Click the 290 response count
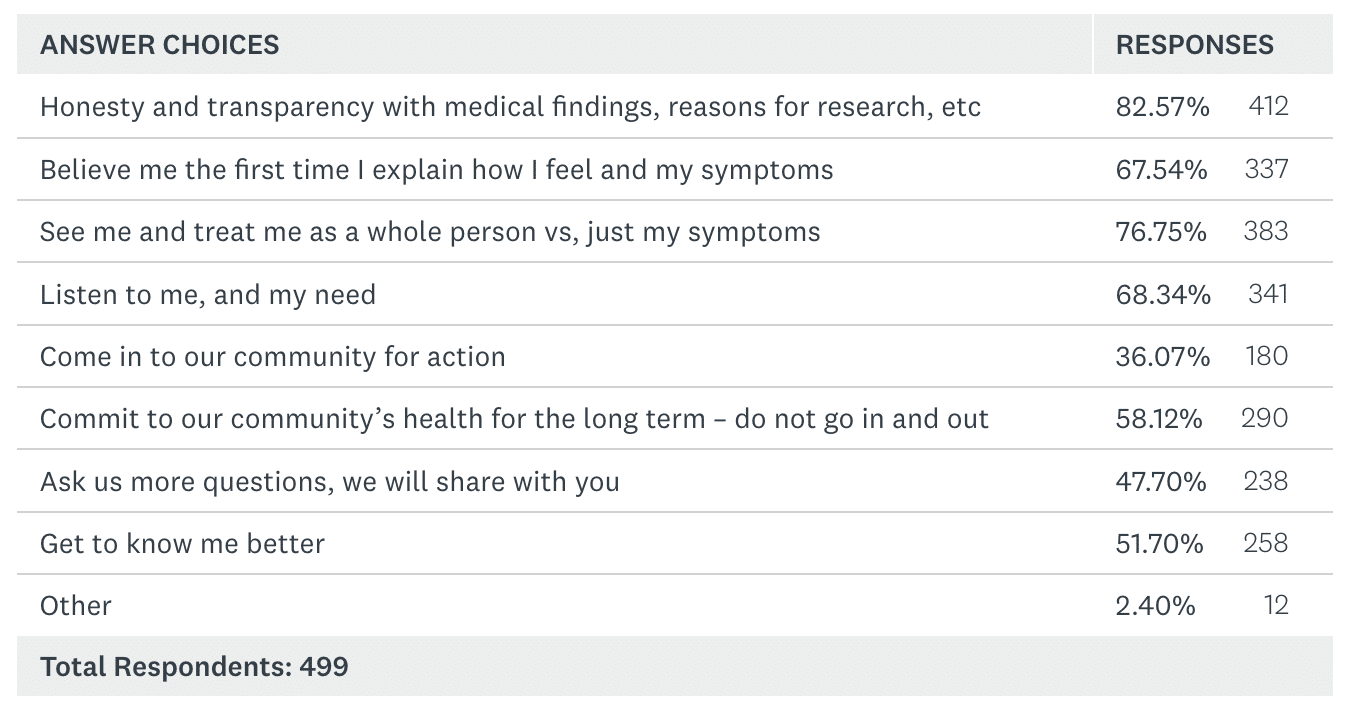 tap(1265, 419)
